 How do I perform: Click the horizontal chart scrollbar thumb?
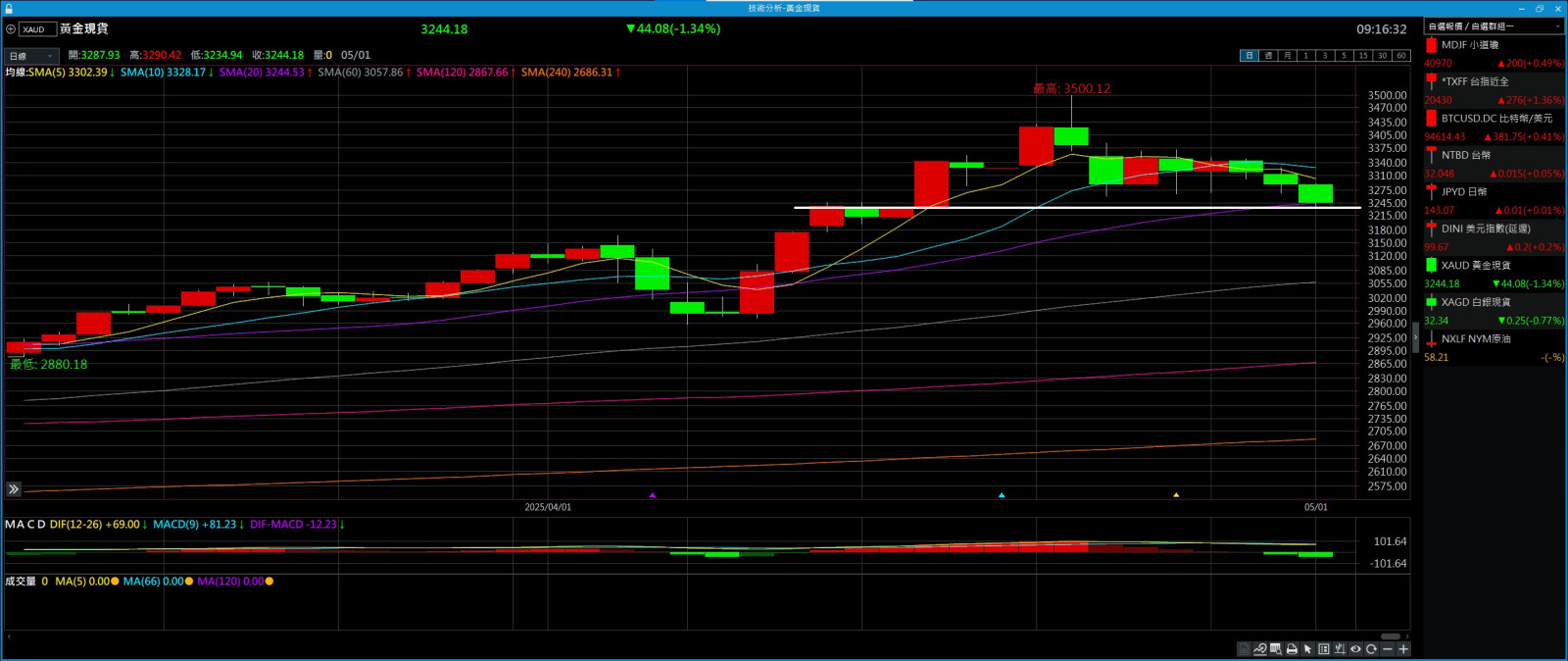pyautogui.click(x=1391, y=636)
